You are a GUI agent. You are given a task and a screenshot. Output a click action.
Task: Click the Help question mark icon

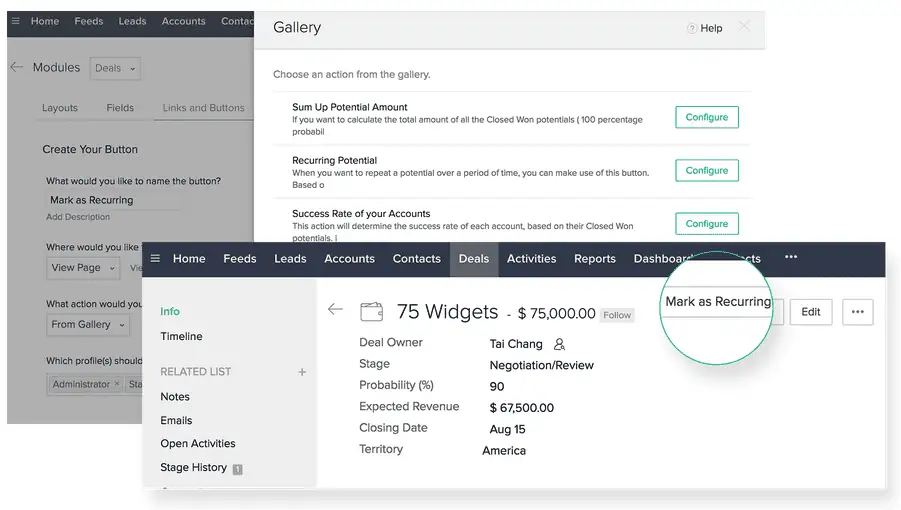pos(691,29)
